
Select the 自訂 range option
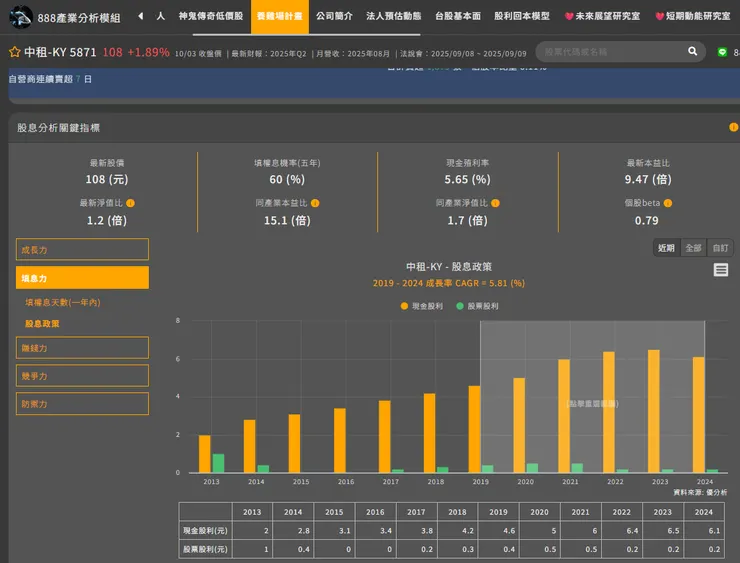click(720, 248)
